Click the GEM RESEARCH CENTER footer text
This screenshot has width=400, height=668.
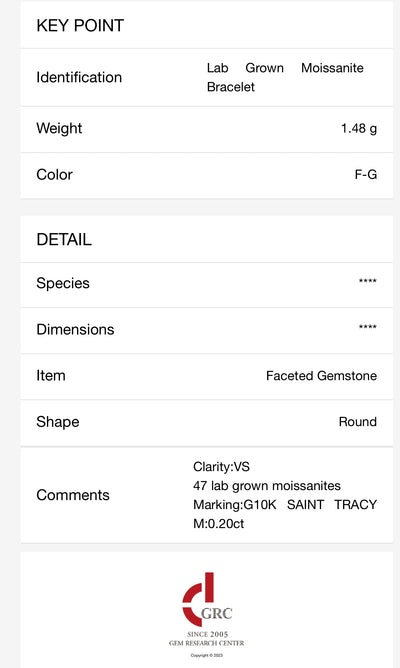click(x=207, y=643)
